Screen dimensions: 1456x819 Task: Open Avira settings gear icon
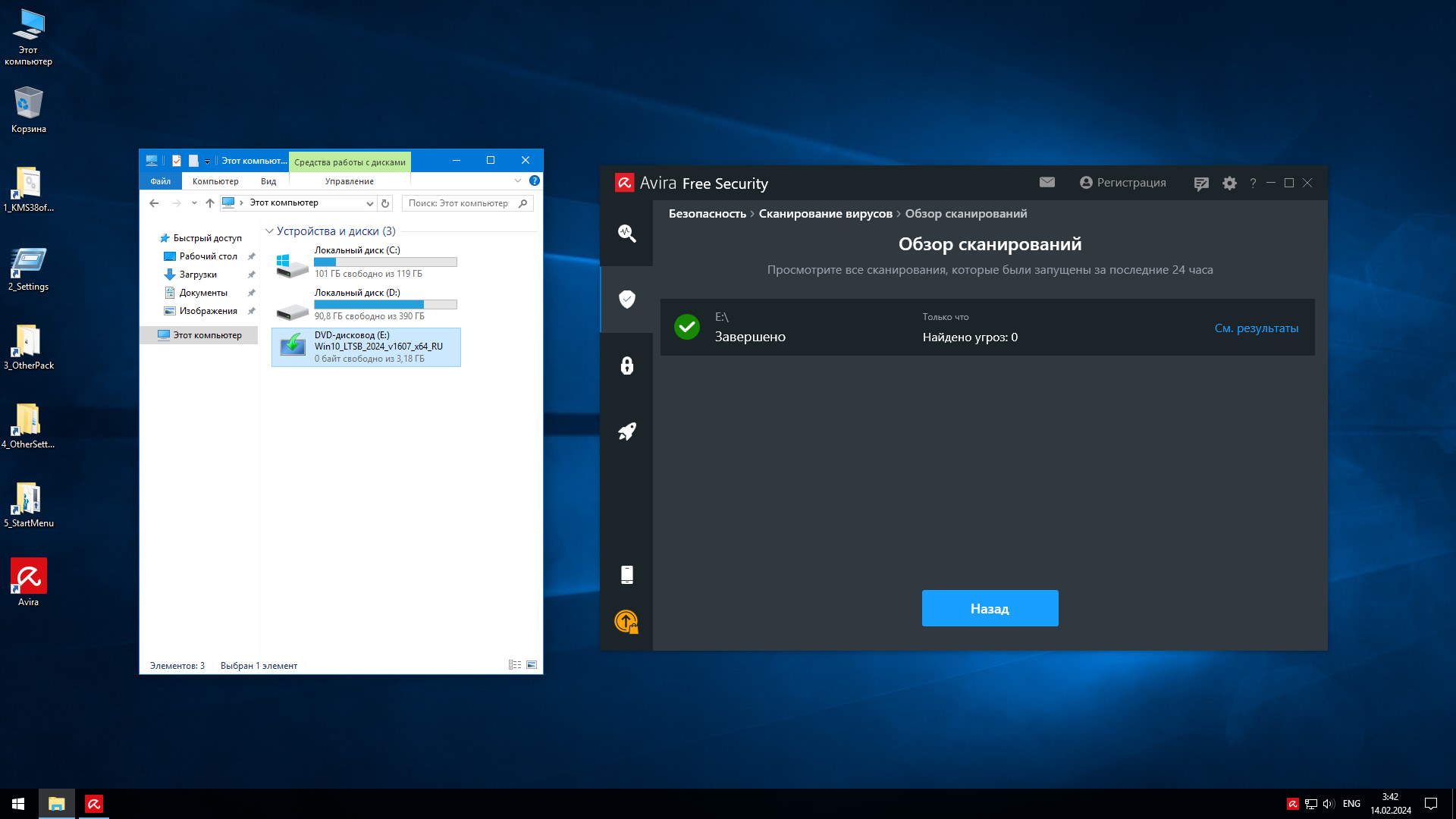pyautogui.click(x=1229, y=183)
